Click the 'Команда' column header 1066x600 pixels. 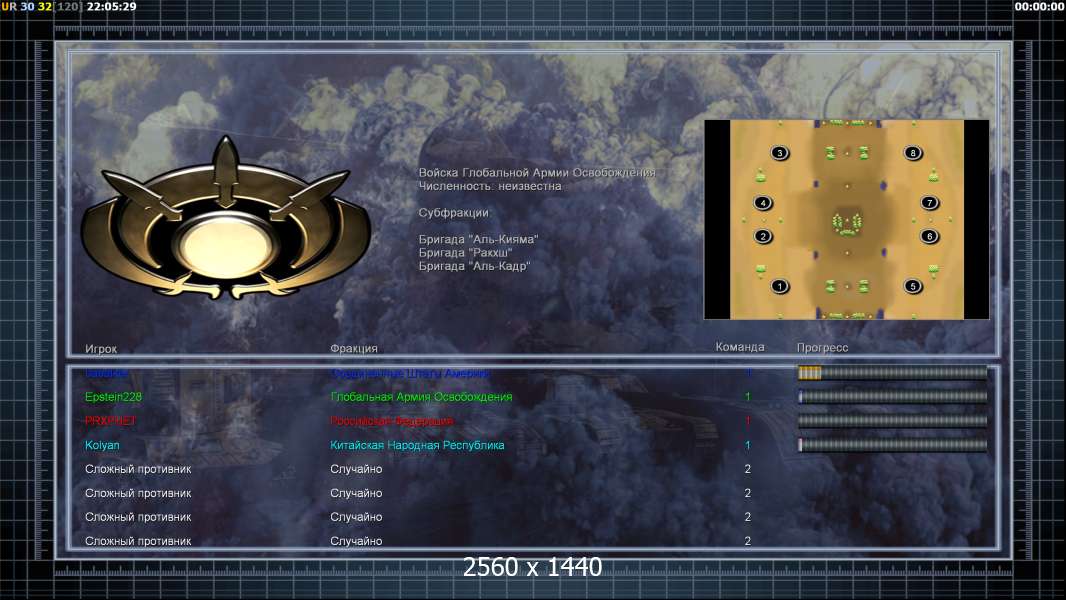coord(740,347)
